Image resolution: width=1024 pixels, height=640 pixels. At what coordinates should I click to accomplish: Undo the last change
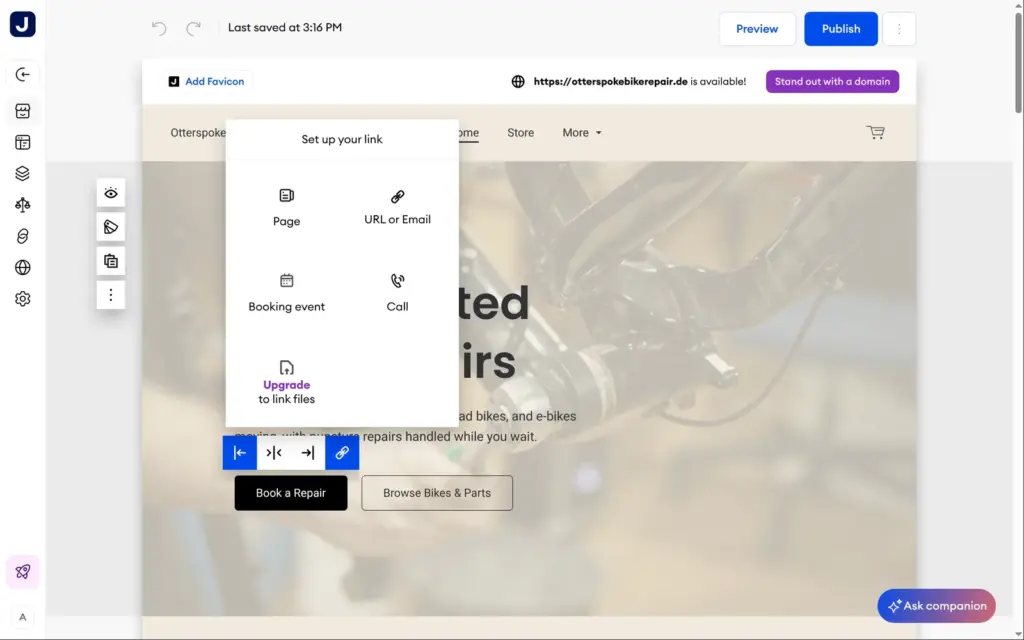(x=159, y=28)
